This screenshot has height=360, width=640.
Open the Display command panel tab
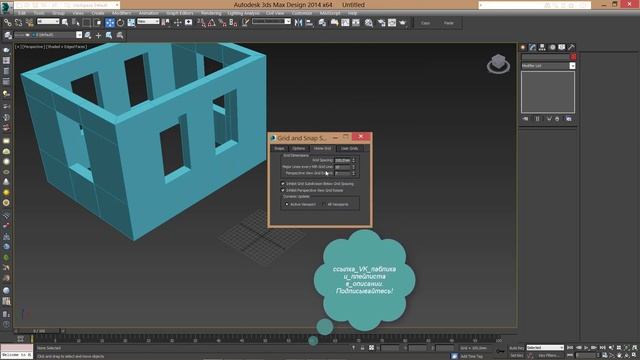[562, 47]
